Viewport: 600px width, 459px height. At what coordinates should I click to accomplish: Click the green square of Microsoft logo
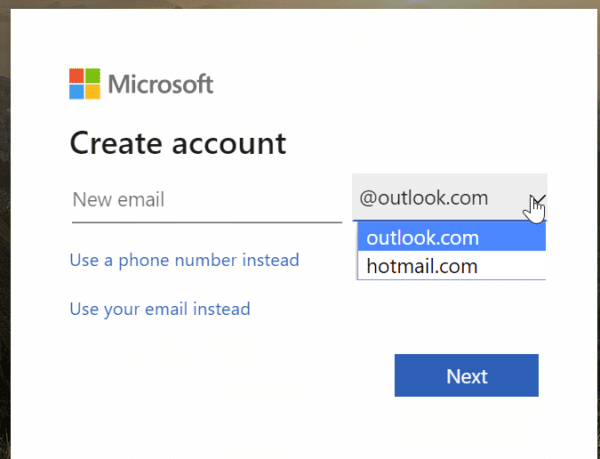coord(91,76)
